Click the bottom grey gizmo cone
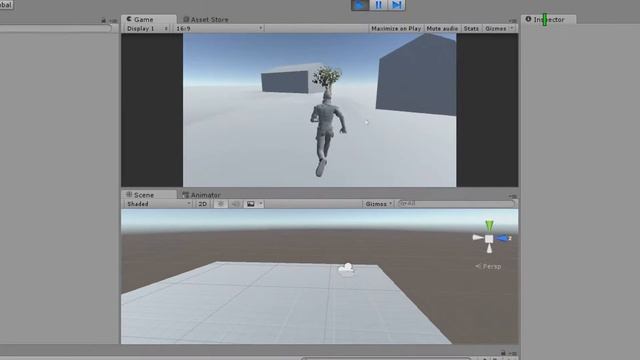Screen dimensions: 640x360 coord(489,248)
